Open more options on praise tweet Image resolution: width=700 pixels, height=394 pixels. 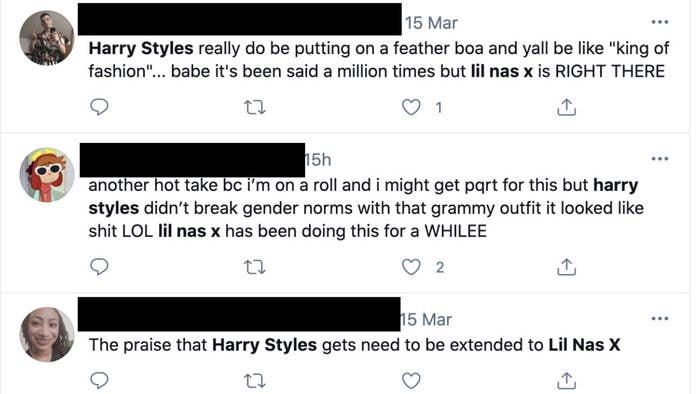click(660, 319)
